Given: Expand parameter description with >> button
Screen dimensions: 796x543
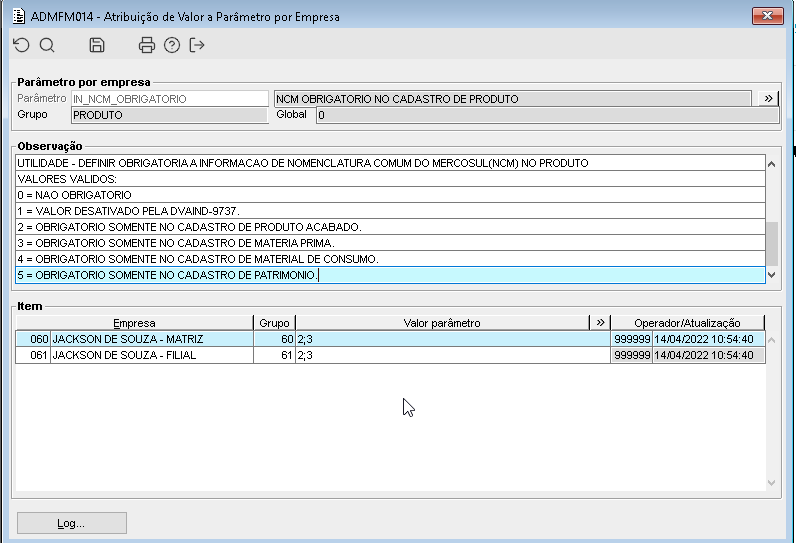Looking at the screenshot, I should click(x=768, y=99).
